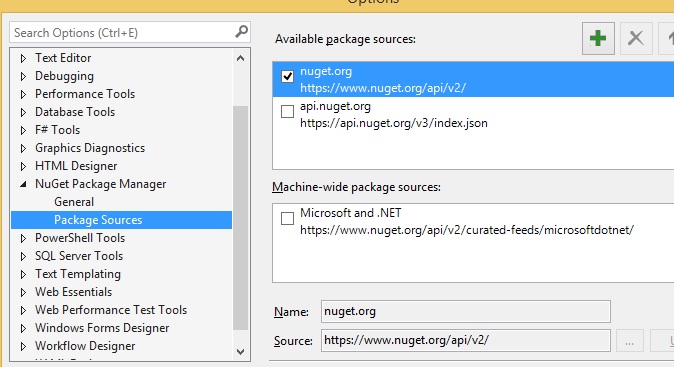Click the options tree scrollbar thumb

point(241,217)
